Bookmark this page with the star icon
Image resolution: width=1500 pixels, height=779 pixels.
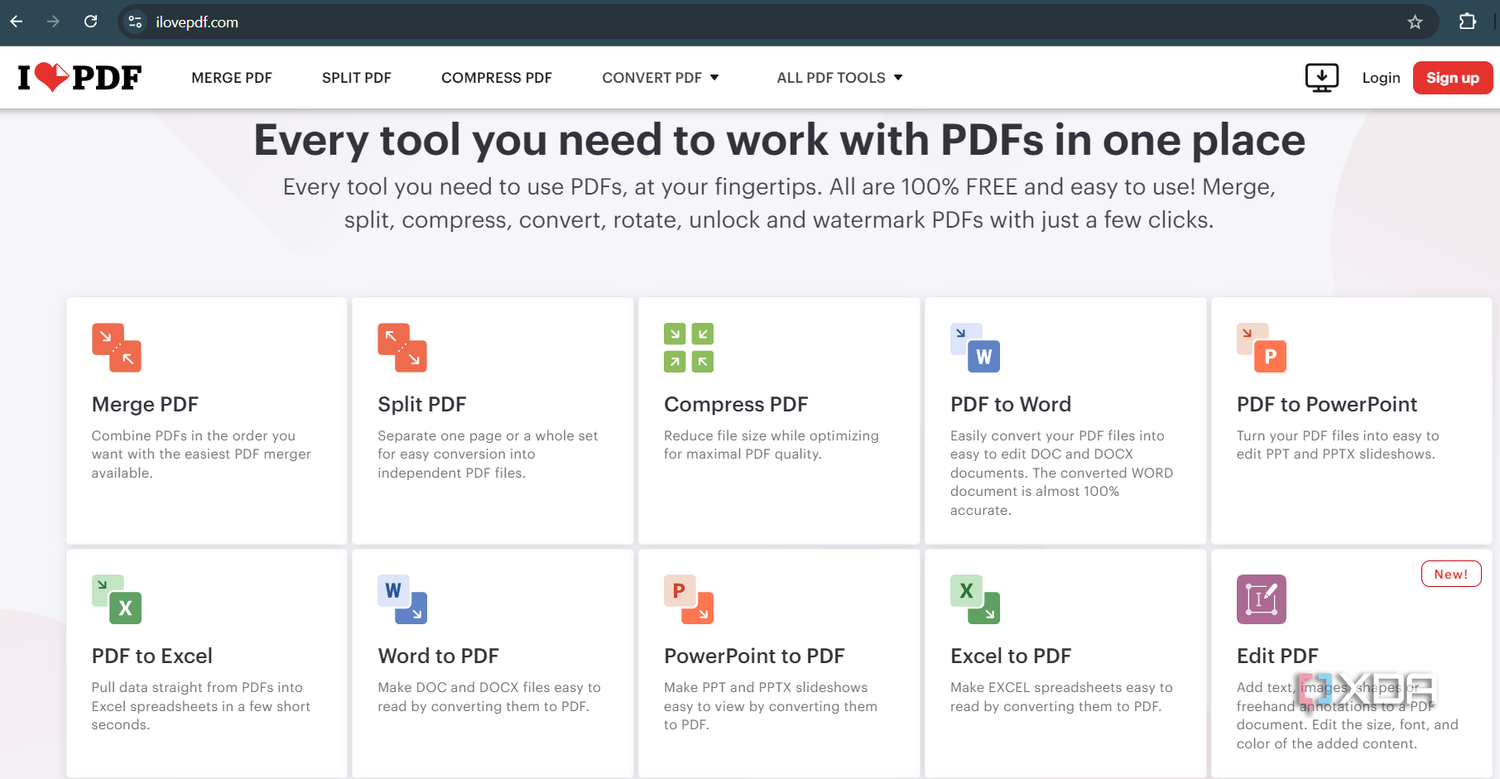(x=1415, y=22)
